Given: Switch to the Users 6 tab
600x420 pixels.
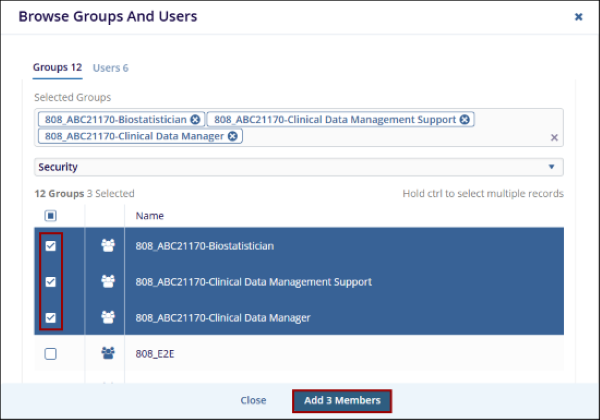Looking at the screenshot, I should pos(110,68).
